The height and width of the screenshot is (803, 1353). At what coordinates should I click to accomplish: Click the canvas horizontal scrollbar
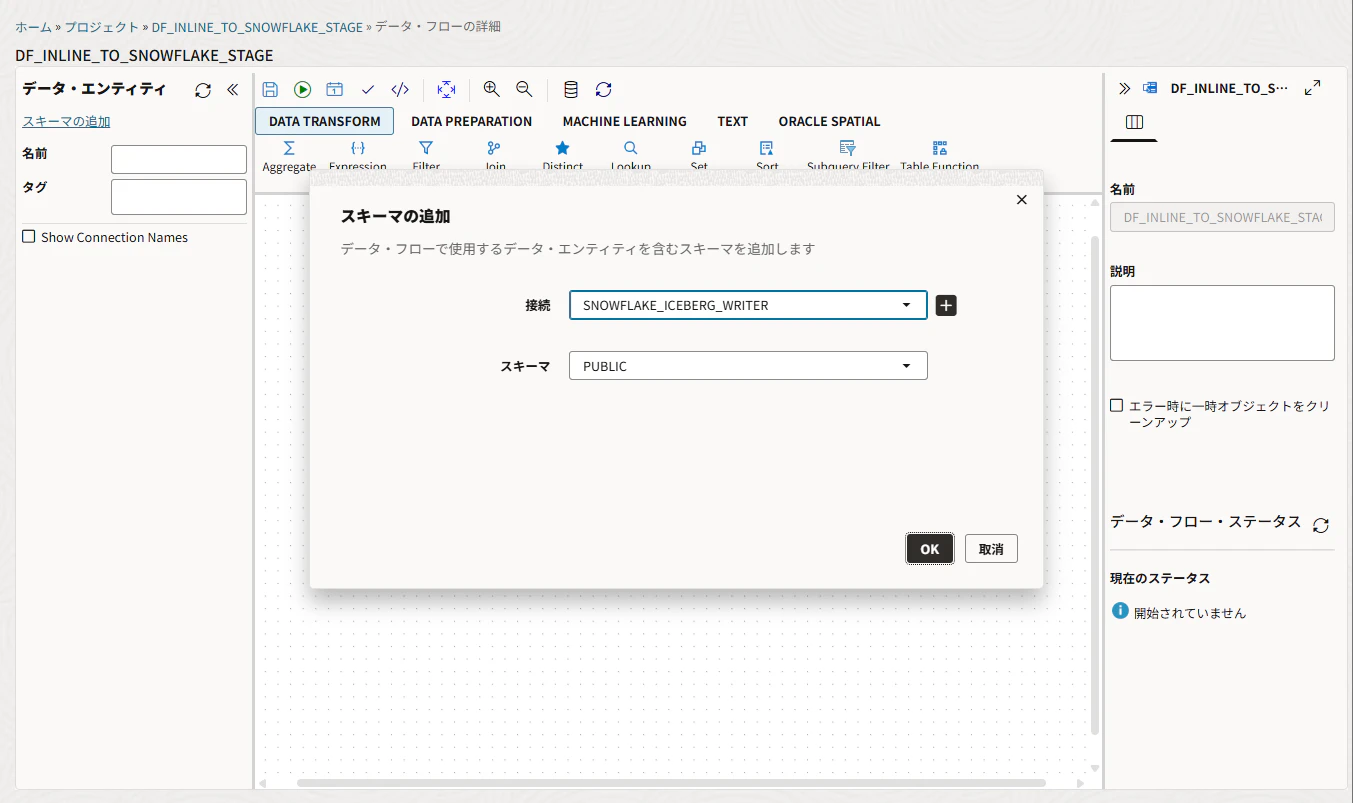pos(671,783)
